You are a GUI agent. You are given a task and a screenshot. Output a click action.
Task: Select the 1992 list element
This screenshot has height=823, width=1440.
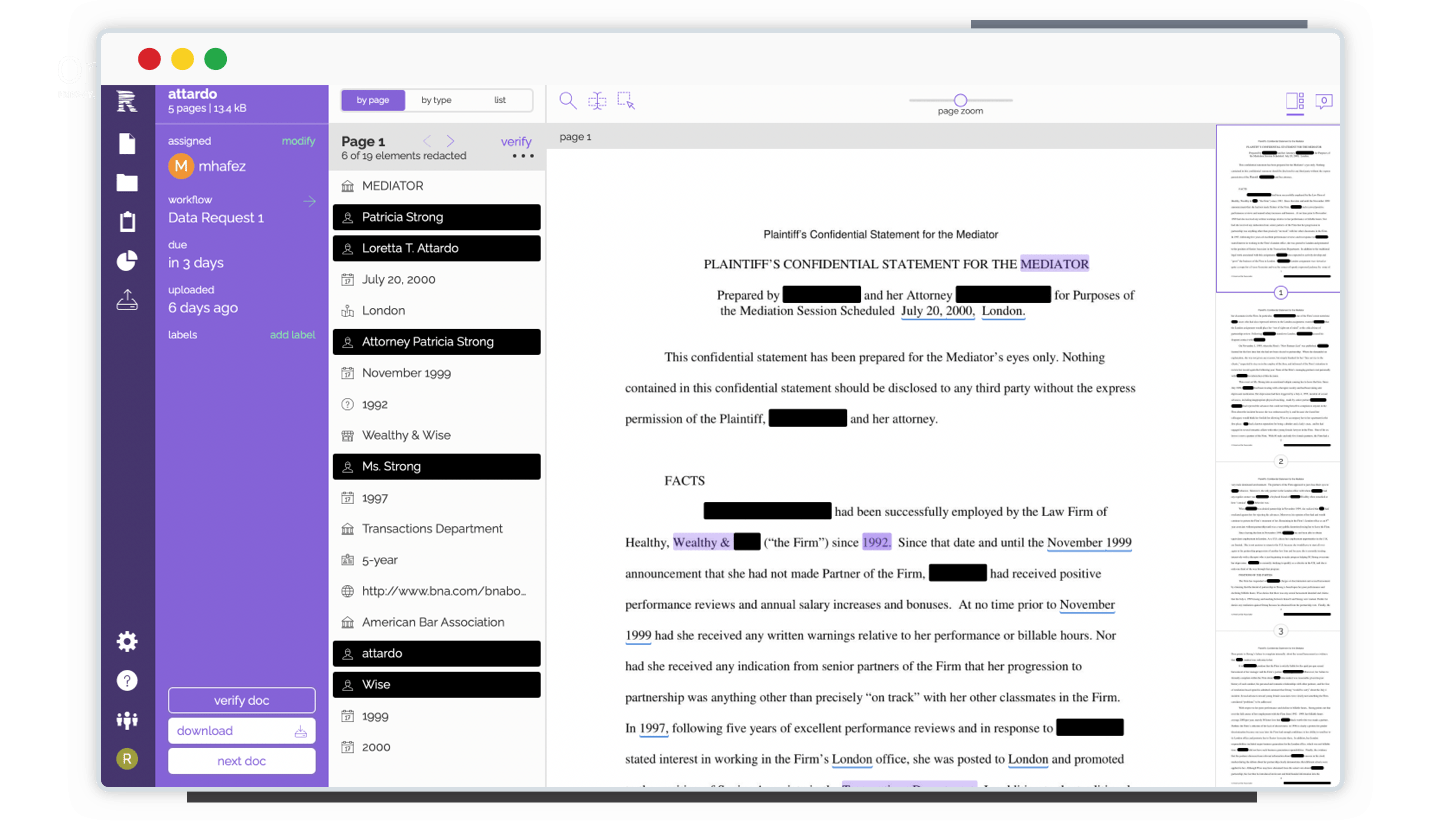click(x=437, y=404)
